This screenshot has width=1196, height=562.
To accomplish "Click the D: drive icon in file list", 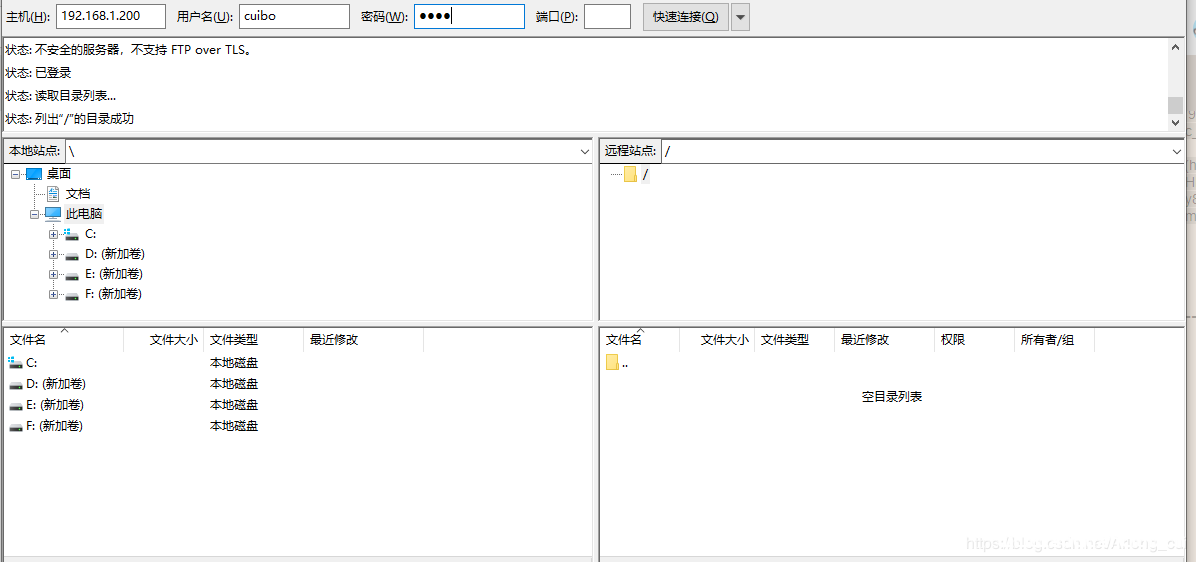I will pos(15,384).
